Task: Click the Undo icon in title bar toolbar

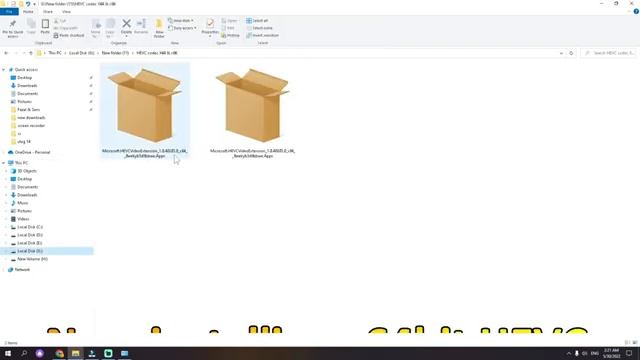Action: coord(28,4)
